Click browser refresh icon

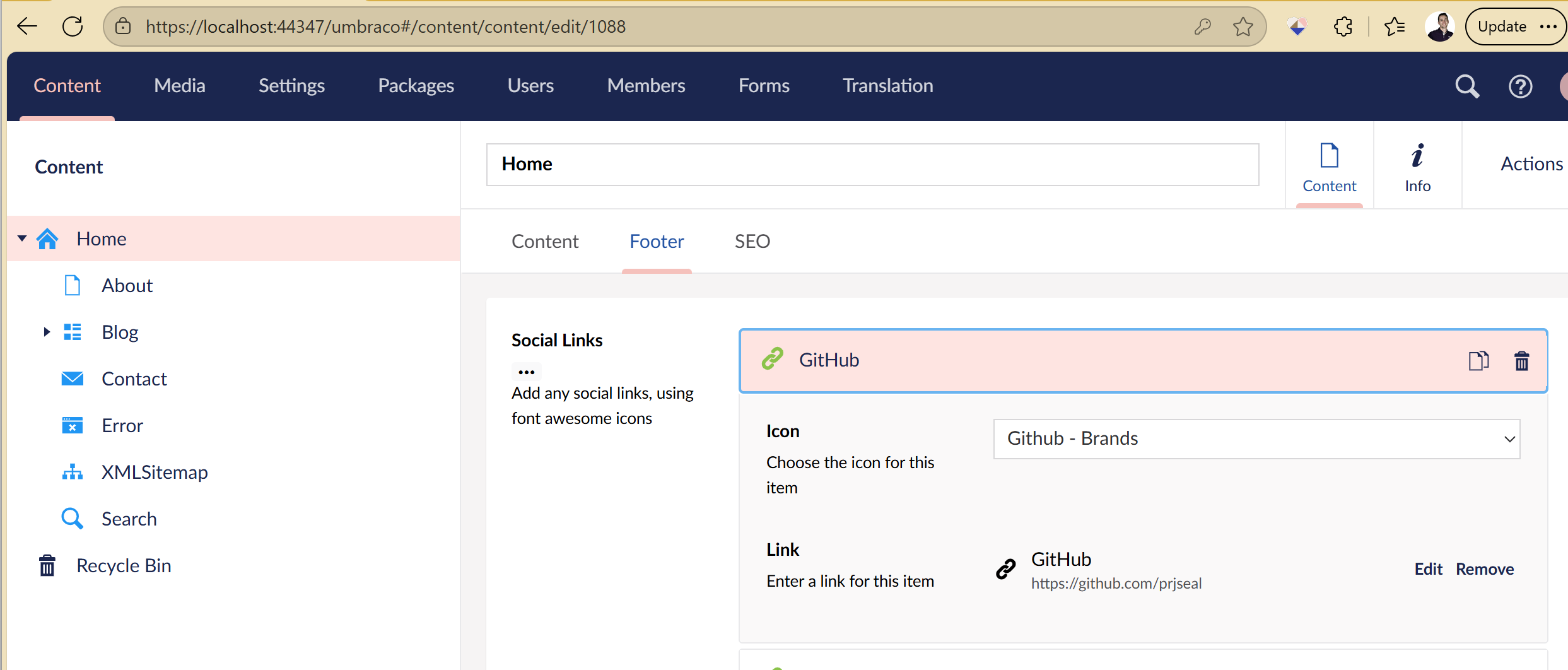[x=73, y=26]
